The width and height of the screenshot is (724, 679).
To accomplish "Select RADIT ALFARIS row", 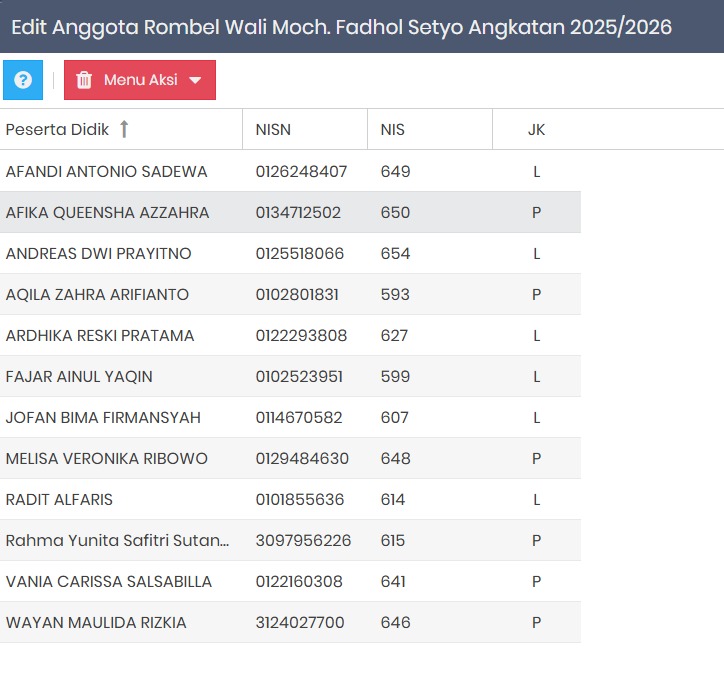I will (59, 499).
